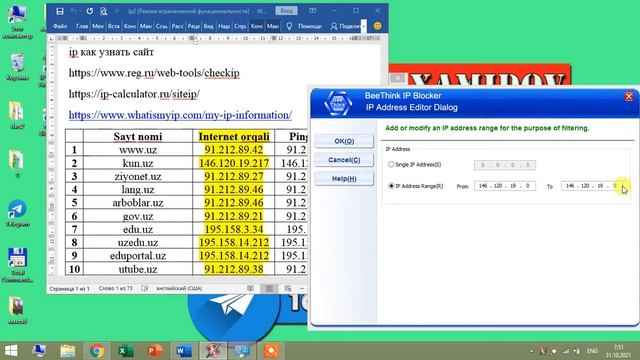Click the word count in Word status bar

point(116,289)
